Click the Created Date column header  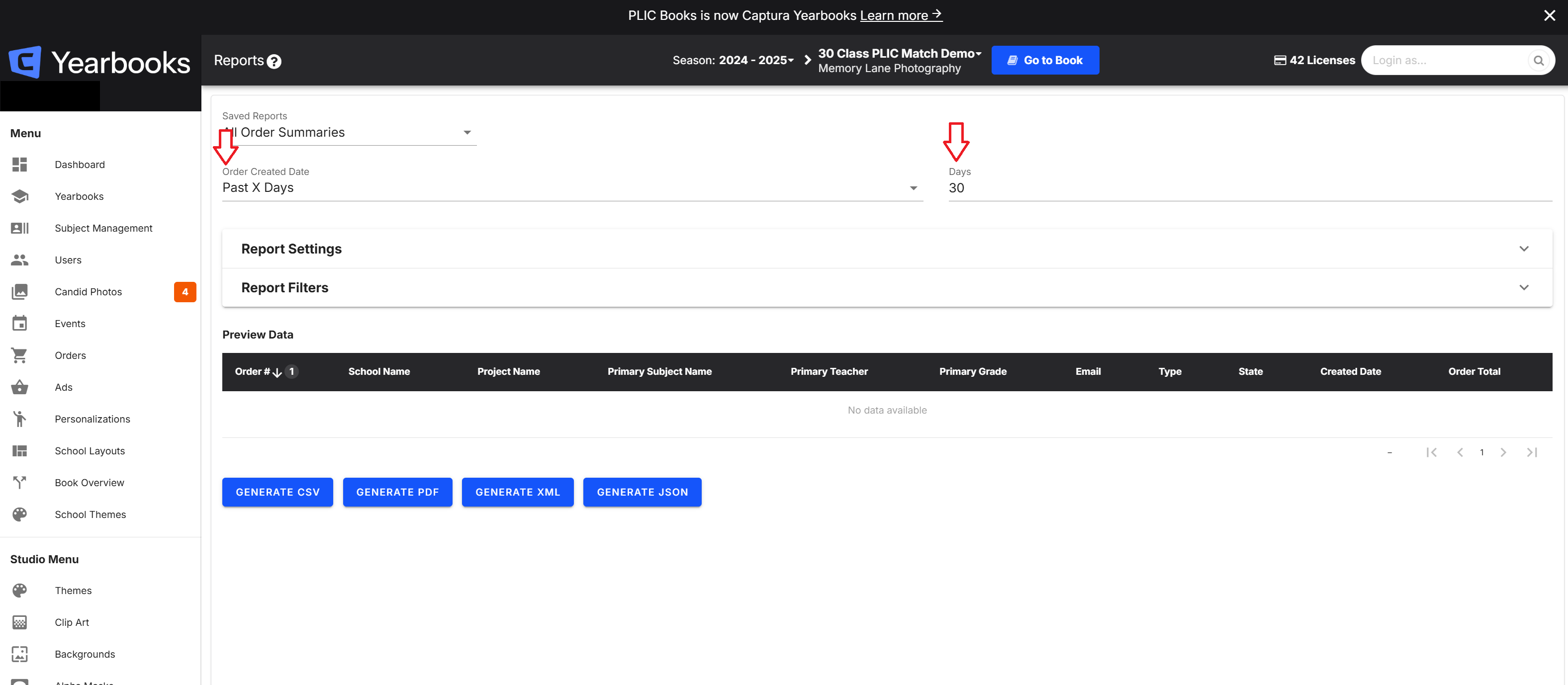click(x=1350, y=372)
